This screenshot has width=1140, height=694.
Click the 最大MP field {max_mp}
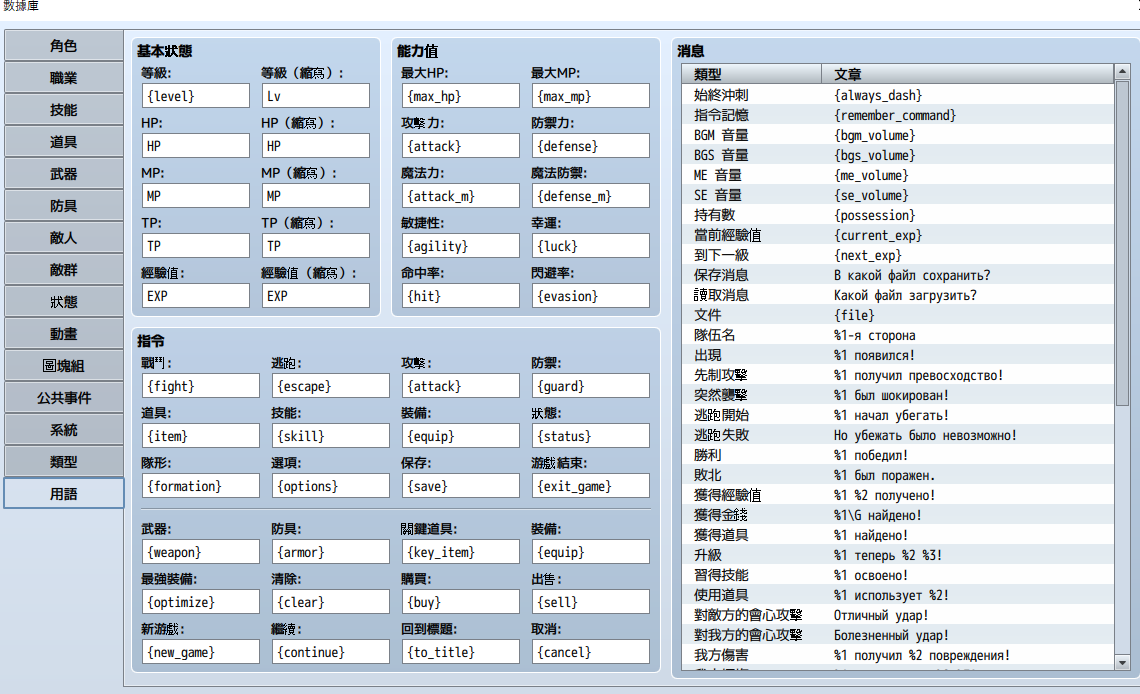[590, 96]
